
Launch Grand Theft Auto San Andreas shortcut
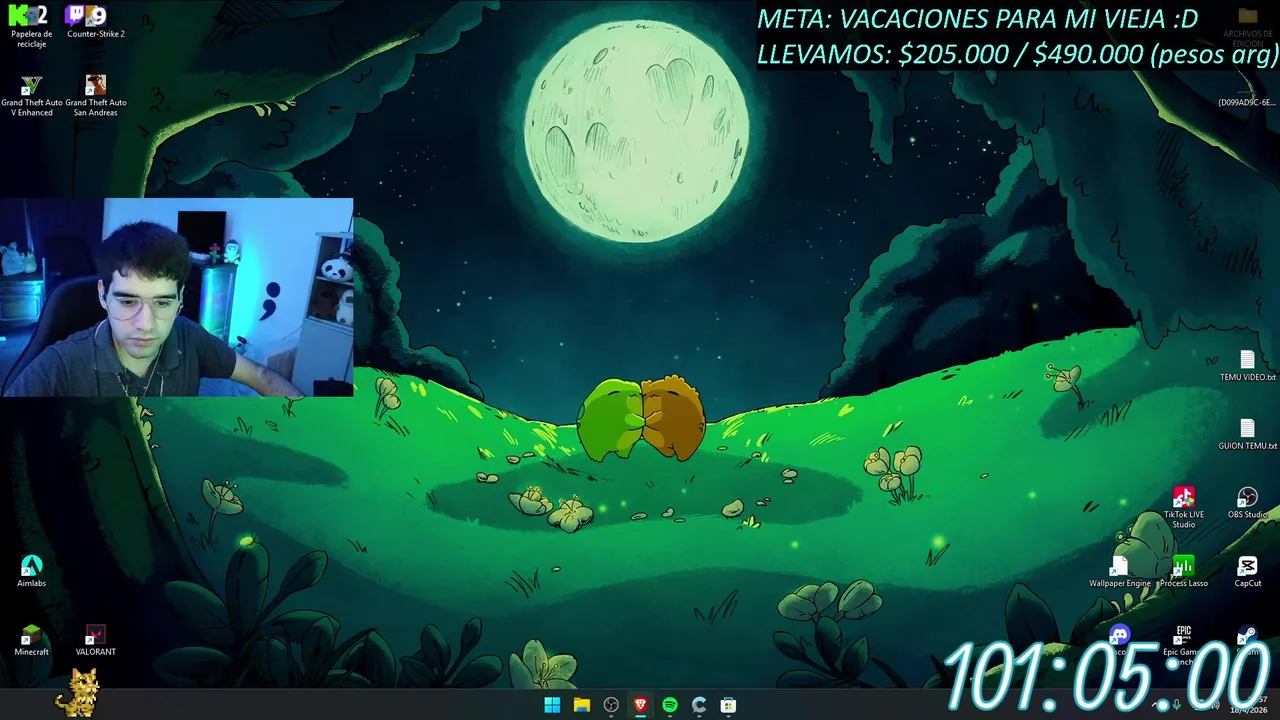pyautogui.click(x=96, y=96)
